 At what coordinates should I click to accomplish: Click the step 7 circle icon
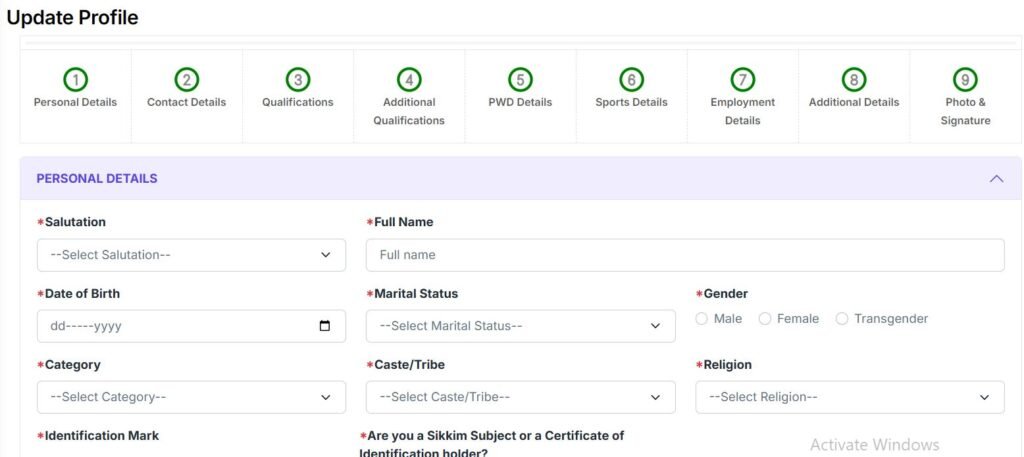[743, 80]
